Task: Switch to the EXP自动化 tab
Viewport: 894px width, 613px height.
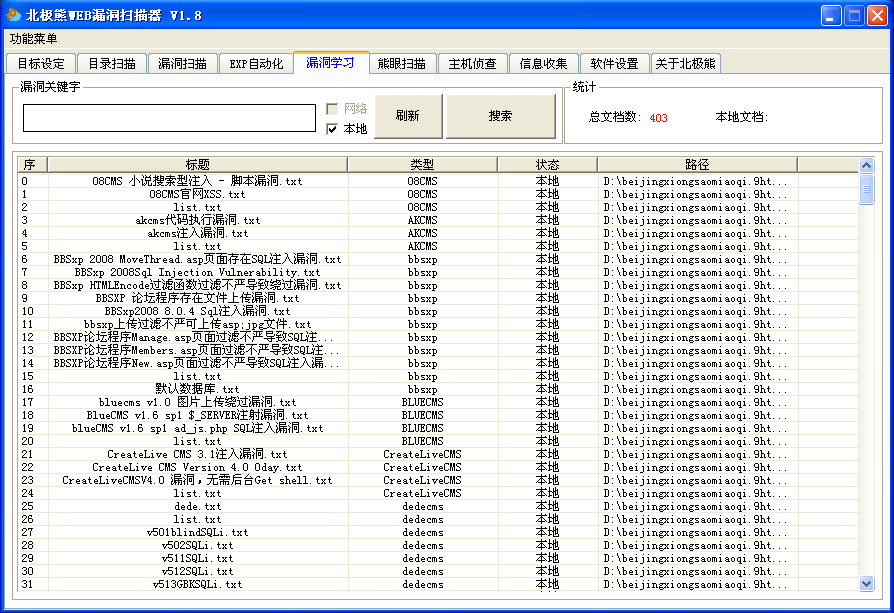Action: (x=256, y=62)
